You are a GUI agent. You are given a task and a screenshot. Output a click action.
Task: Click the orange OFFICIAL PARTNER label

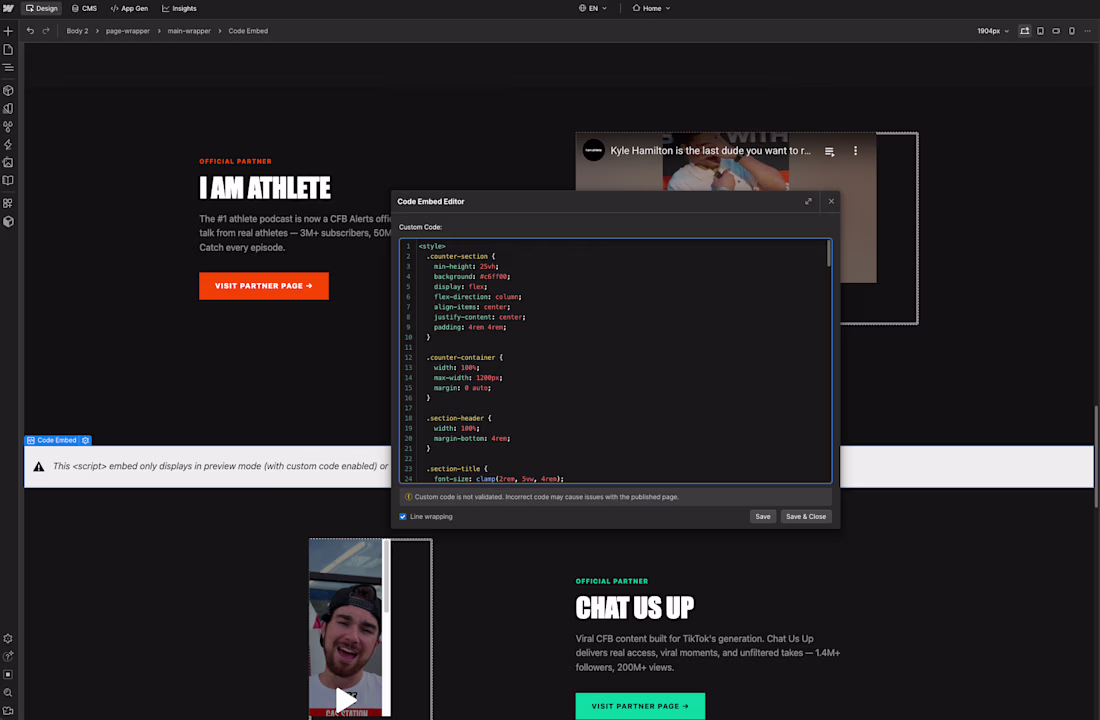[x=235, y=161]
